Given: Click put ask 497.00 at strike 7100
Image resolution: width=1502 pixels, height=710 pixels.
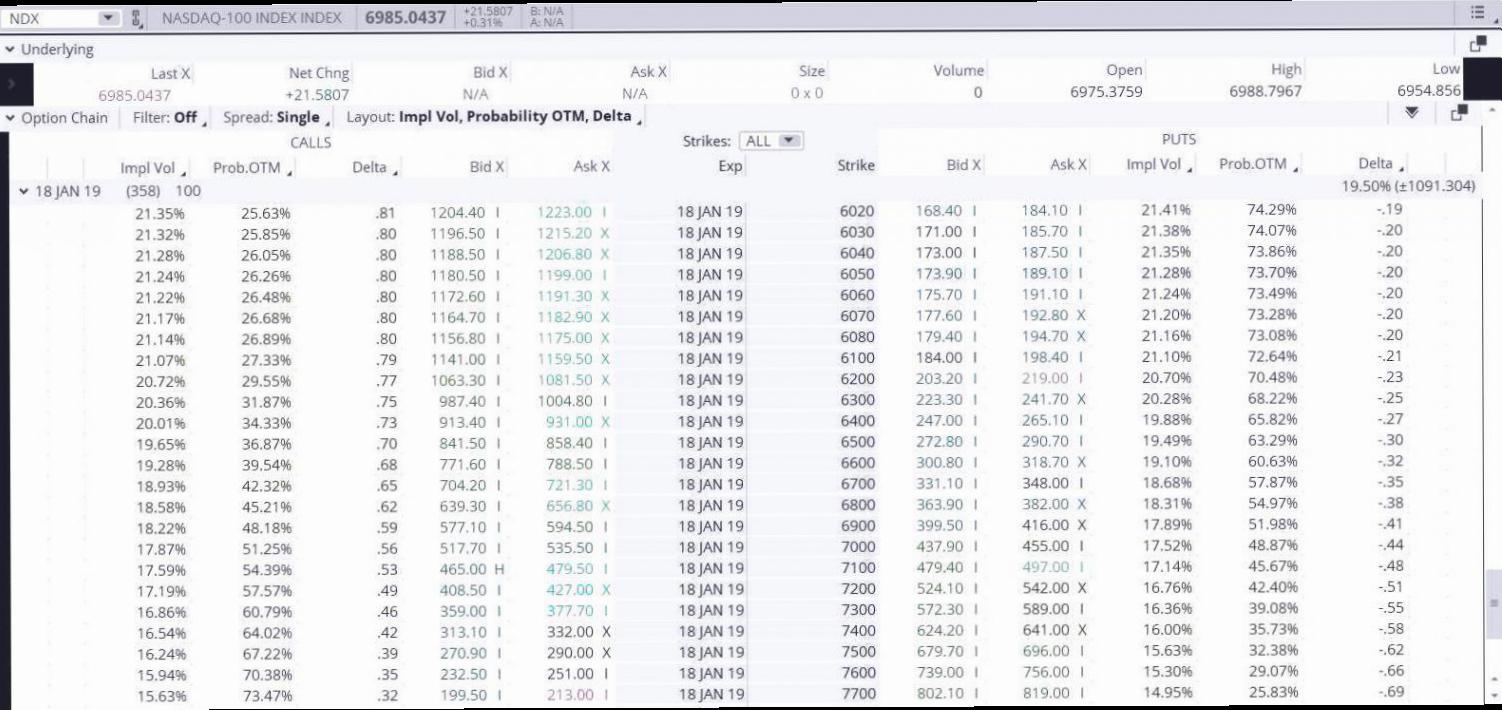Looking at the screenshot, I should 1045,567.
